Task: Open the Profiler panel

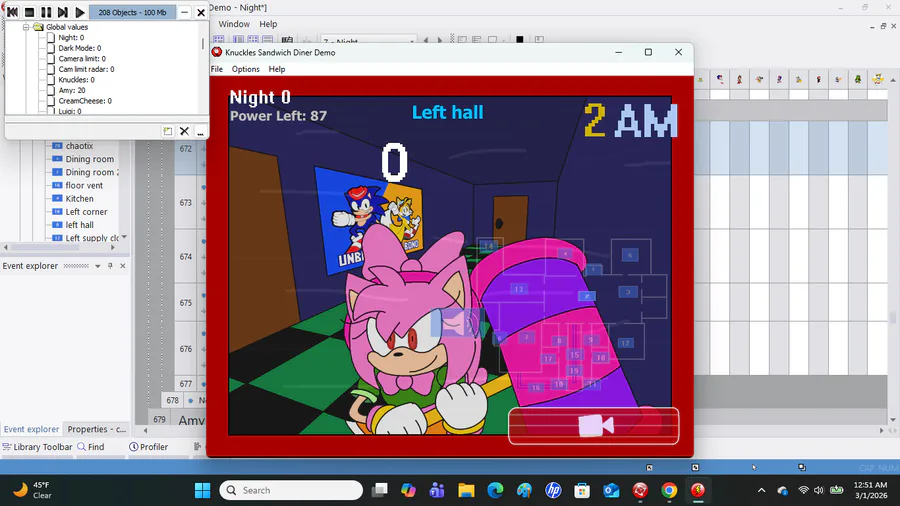Action: click(149, 447)
